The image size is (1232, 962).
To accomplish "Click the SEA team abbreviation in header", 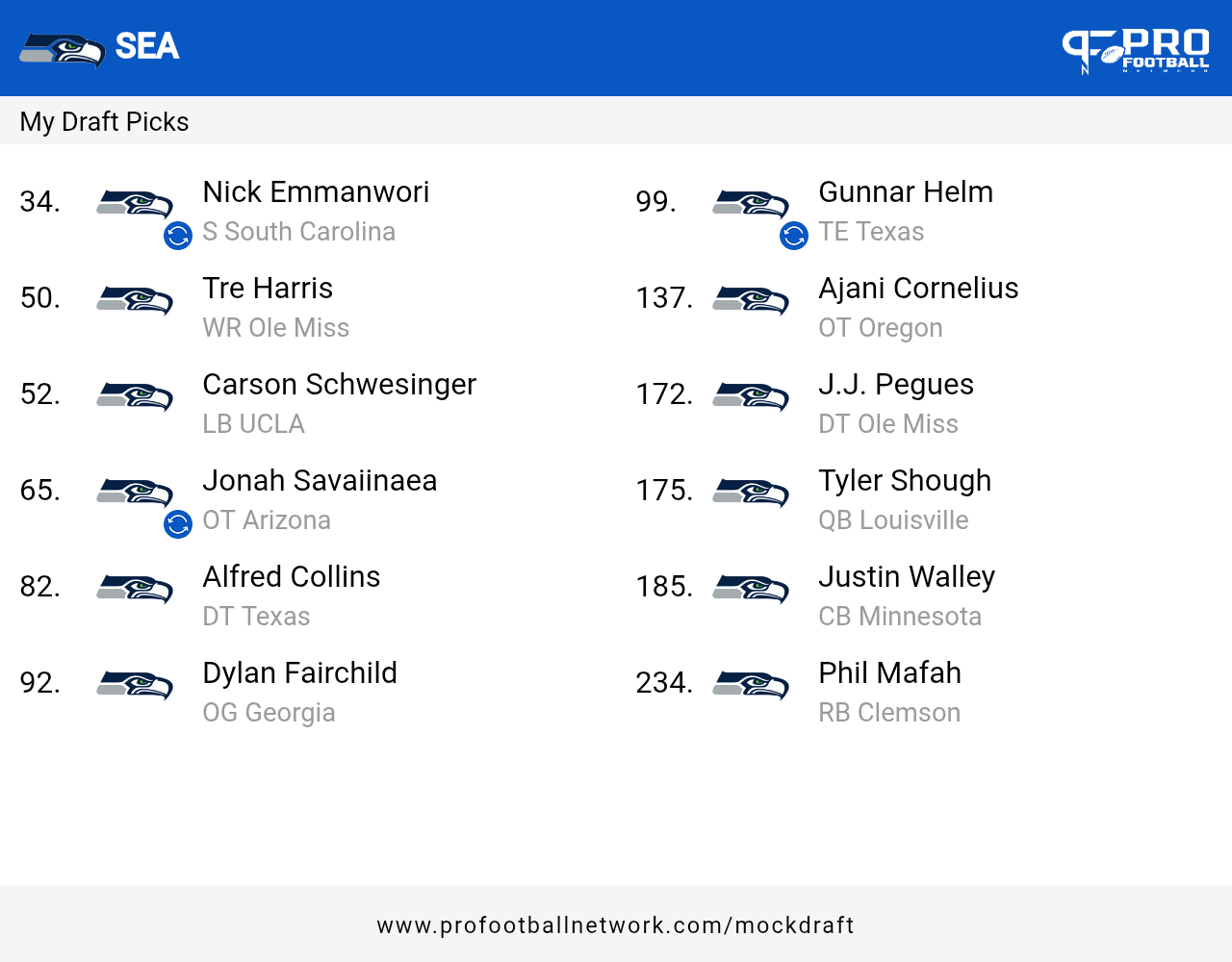I will click(147, 46).
